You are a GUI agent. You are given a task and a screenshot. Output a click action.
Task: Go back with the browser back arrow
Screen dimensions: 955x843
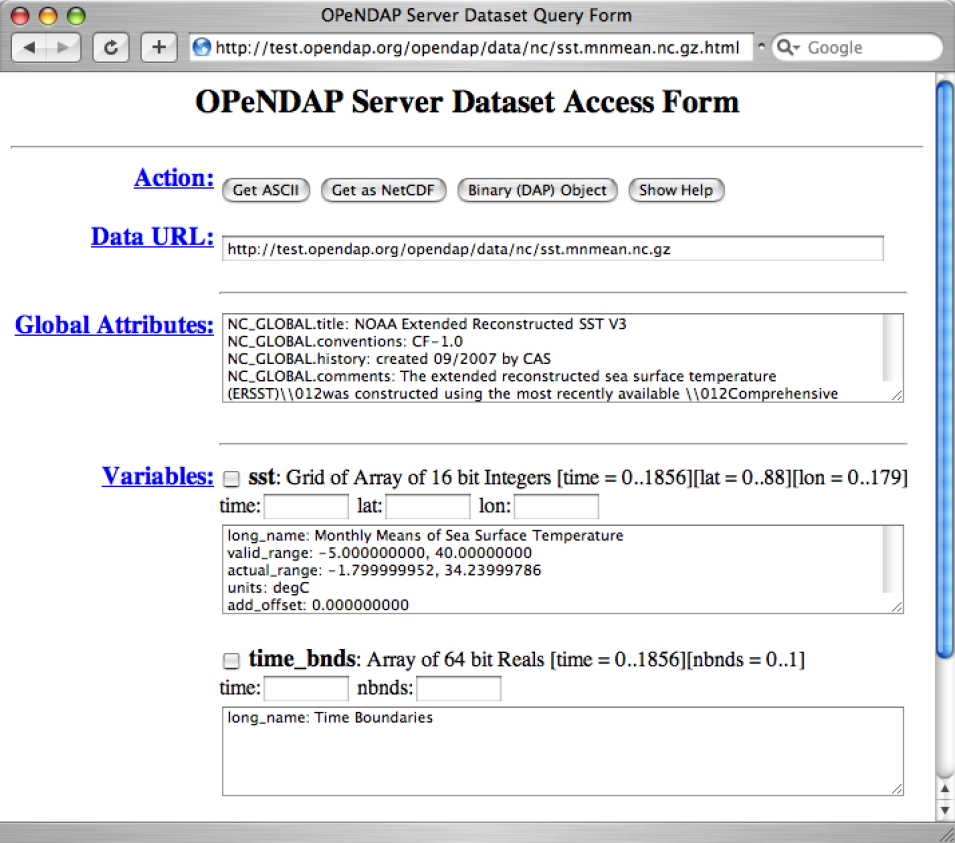click(x=30, y=48)
